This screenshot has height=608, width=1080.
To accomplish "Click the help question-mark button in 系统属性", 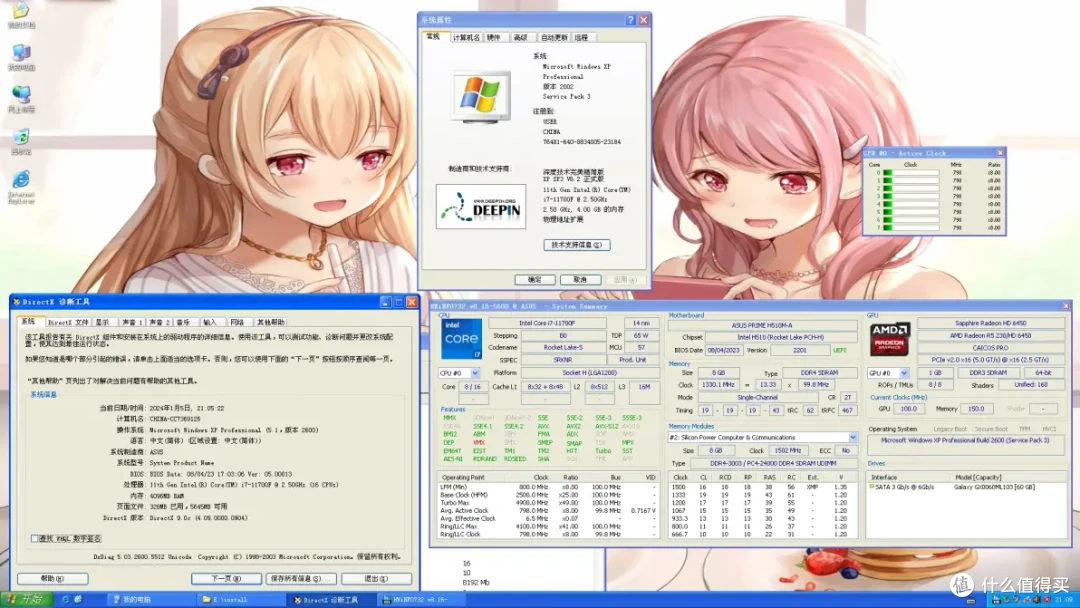I will 630,20.
